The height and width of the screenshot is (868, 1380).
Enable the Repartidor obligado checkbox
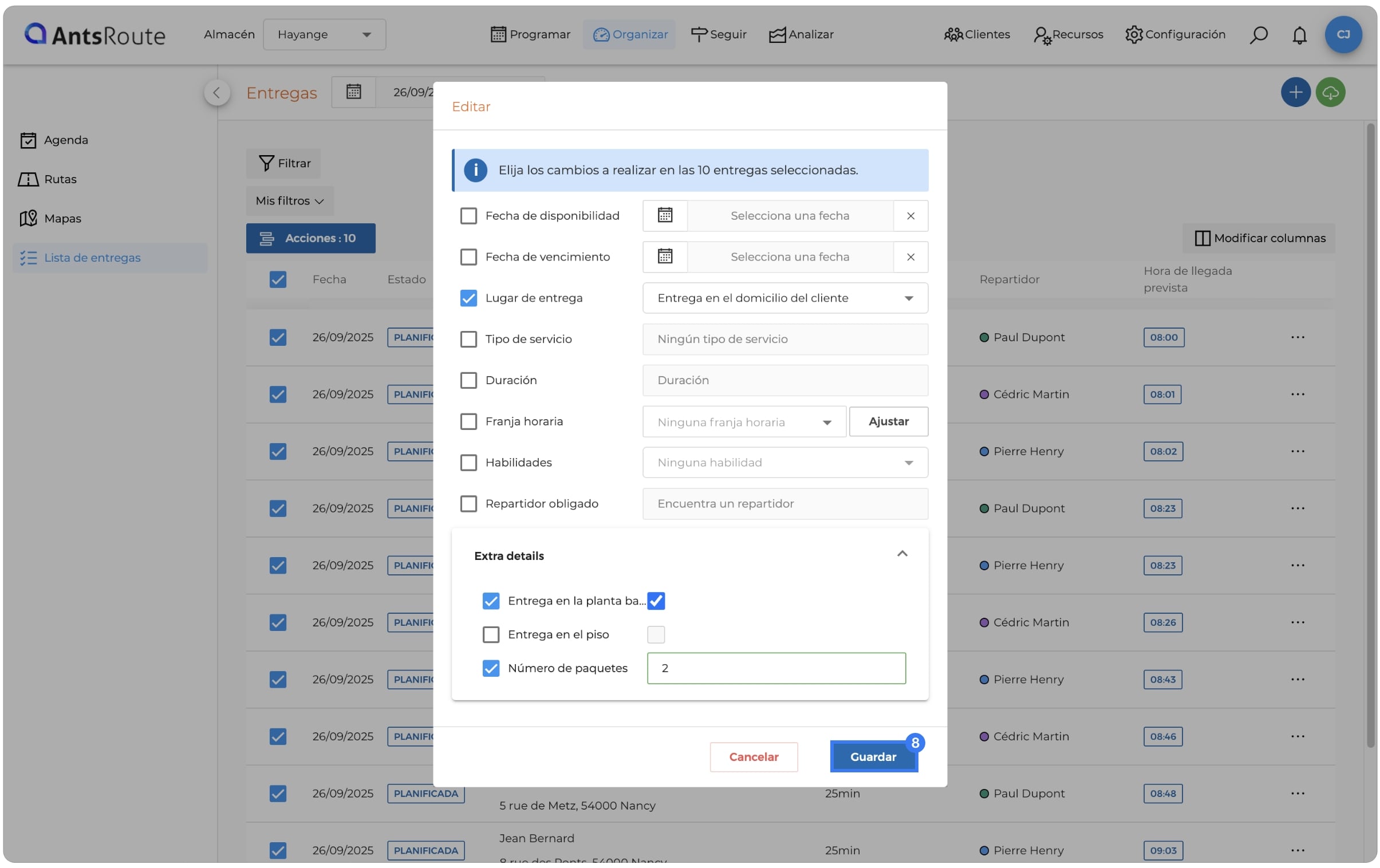468,504
